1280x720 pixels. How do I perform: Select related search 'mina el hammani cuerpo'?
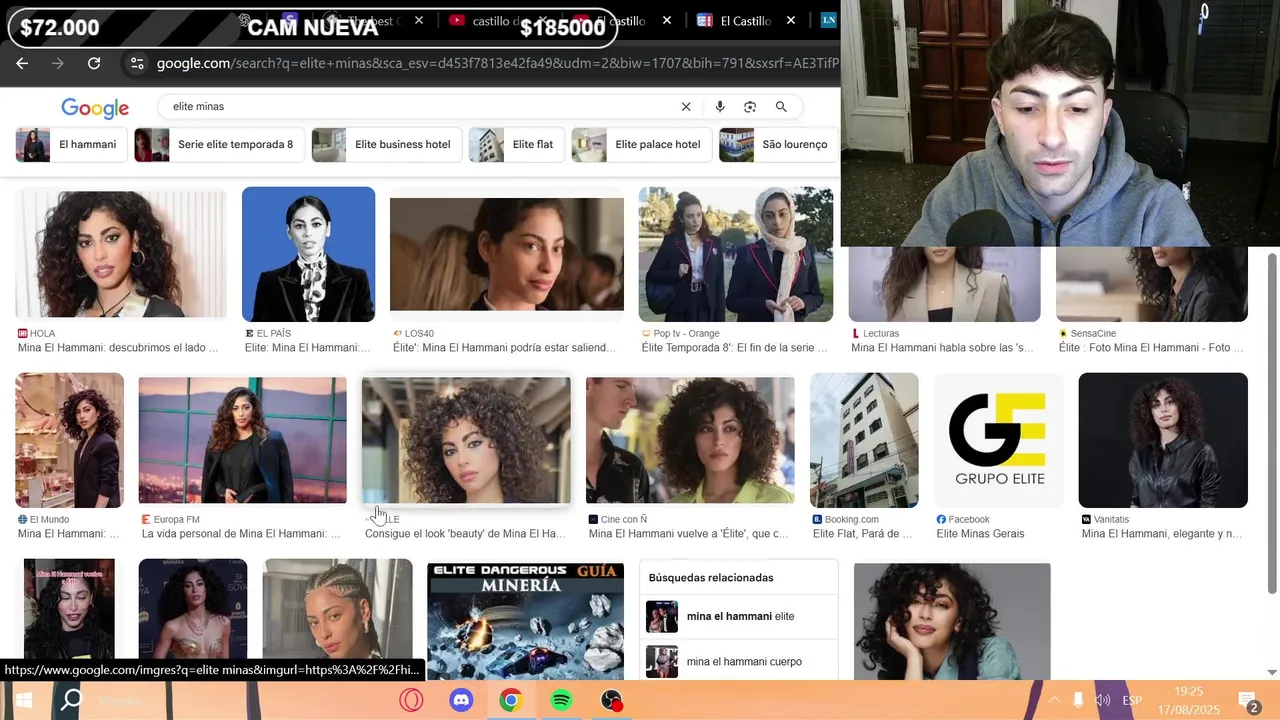[x=739, y=662]
